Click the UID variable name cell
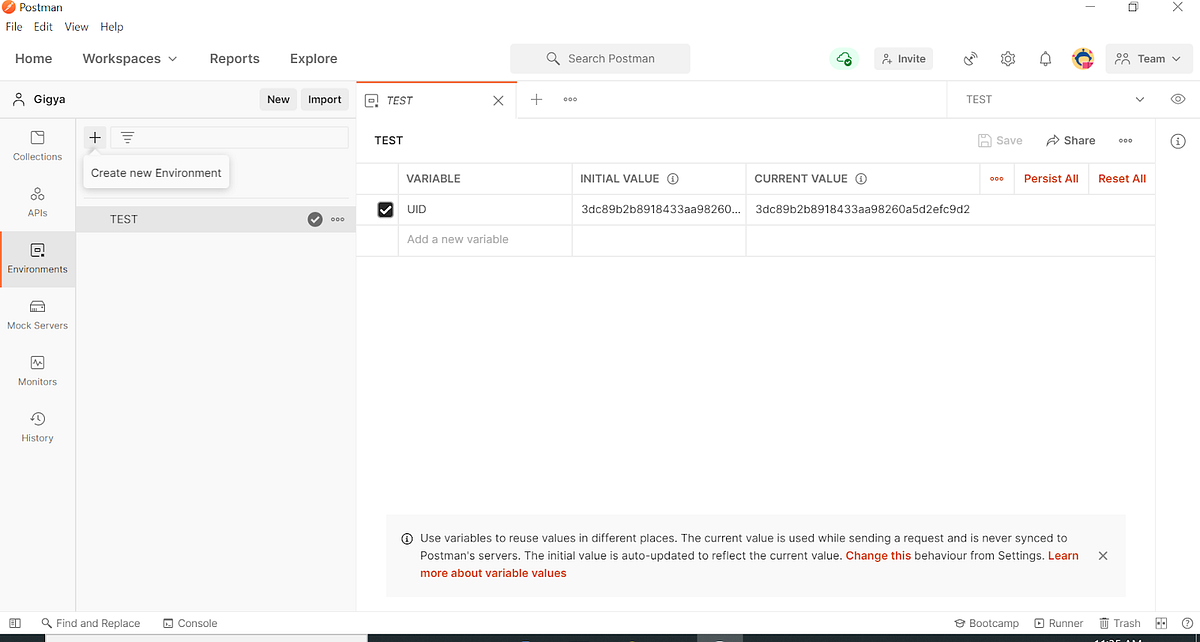Image resolution: width=1200 pixels, height=642 pixels. [x=485, y=210]
